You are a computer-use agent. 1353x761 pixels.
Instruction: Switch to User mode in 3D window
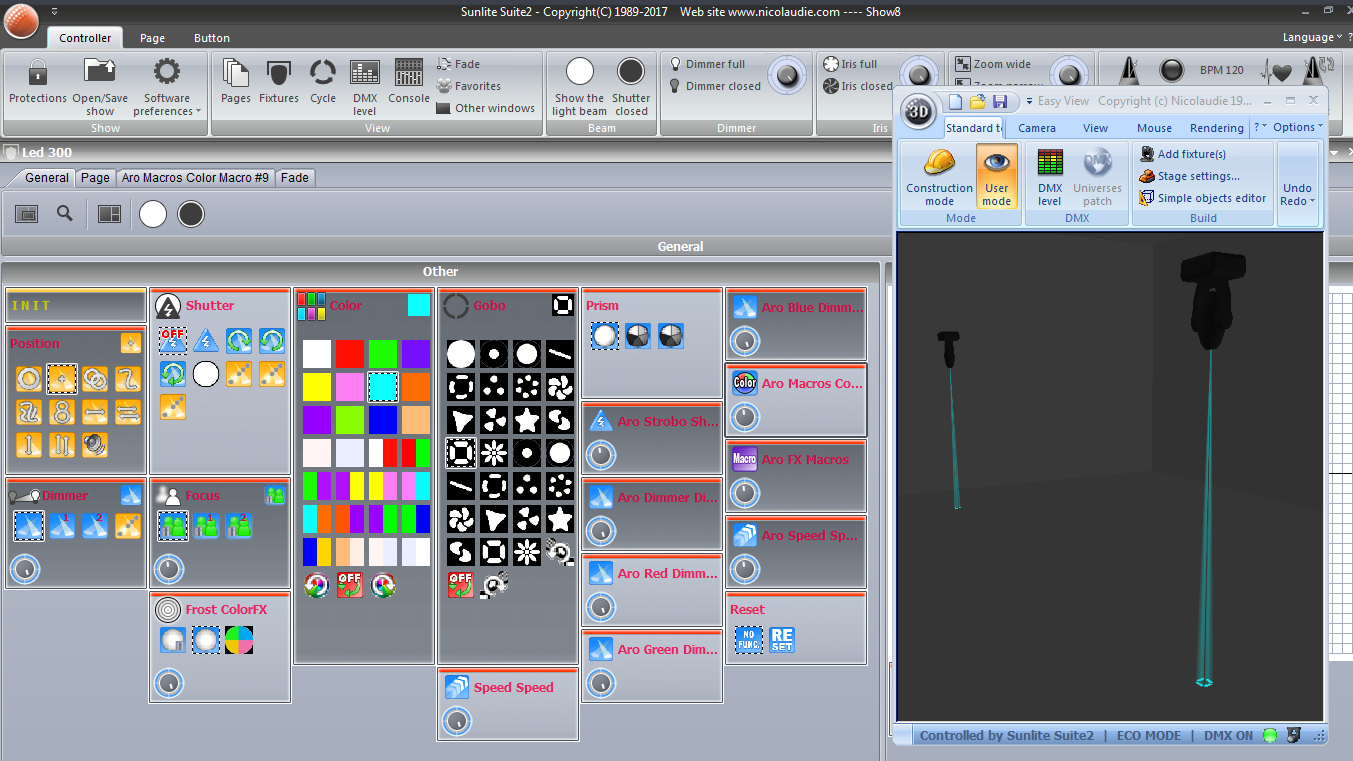coord(996,177)
